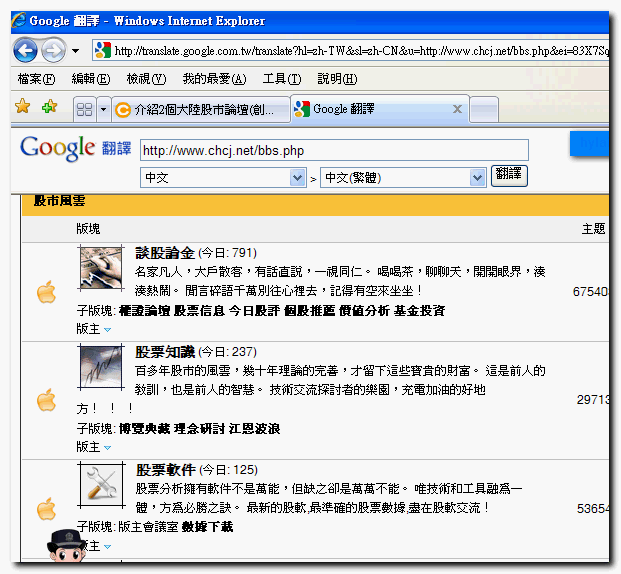
Task: Open the 版主會議室 subforum link
Action: 148,527
